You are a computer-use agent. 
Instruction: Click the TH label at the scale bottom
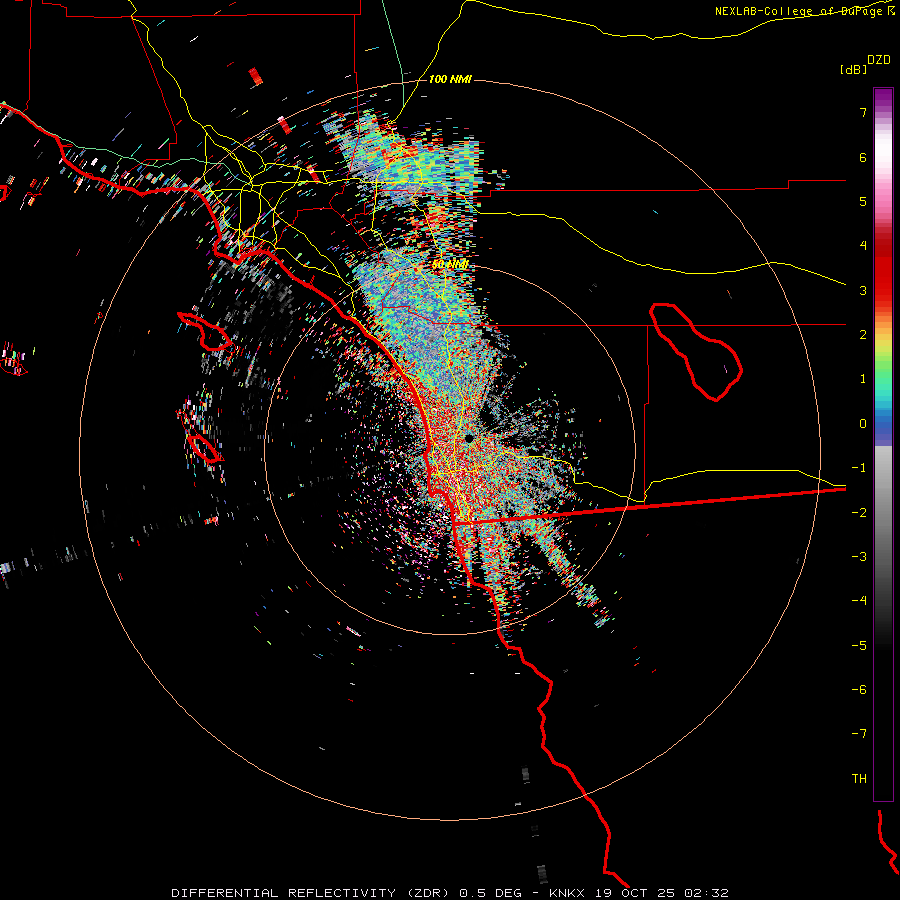click(859, 779)
